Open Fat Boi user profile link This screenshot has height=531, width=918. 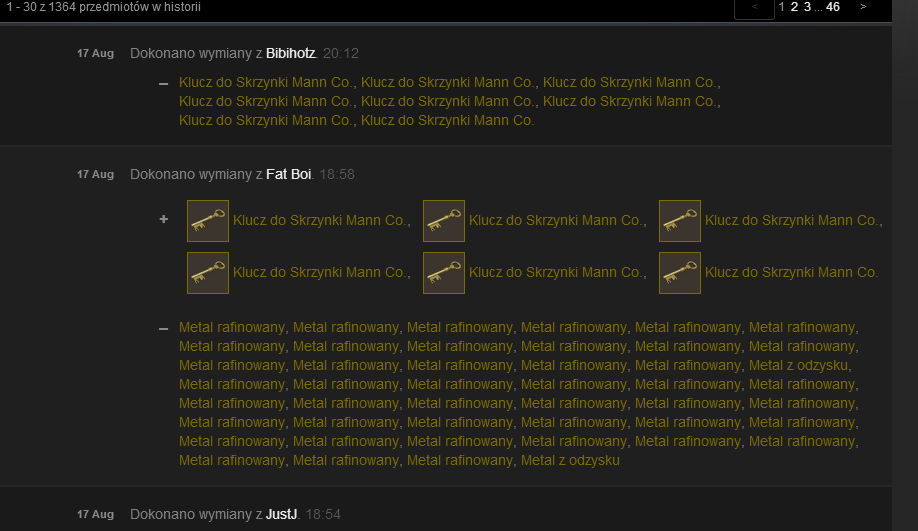tap(289, 174)
